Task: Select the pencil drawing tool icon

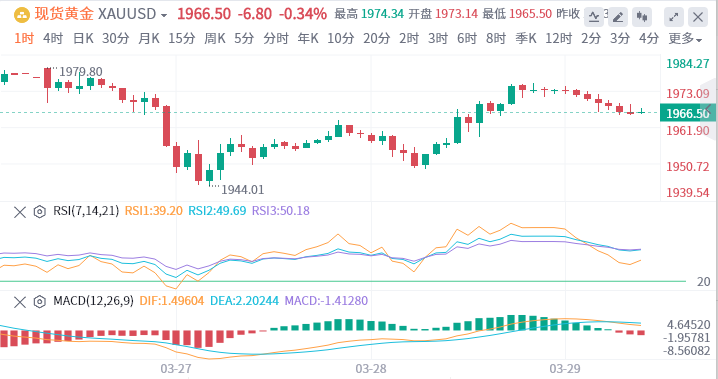Action: point(618,17)
